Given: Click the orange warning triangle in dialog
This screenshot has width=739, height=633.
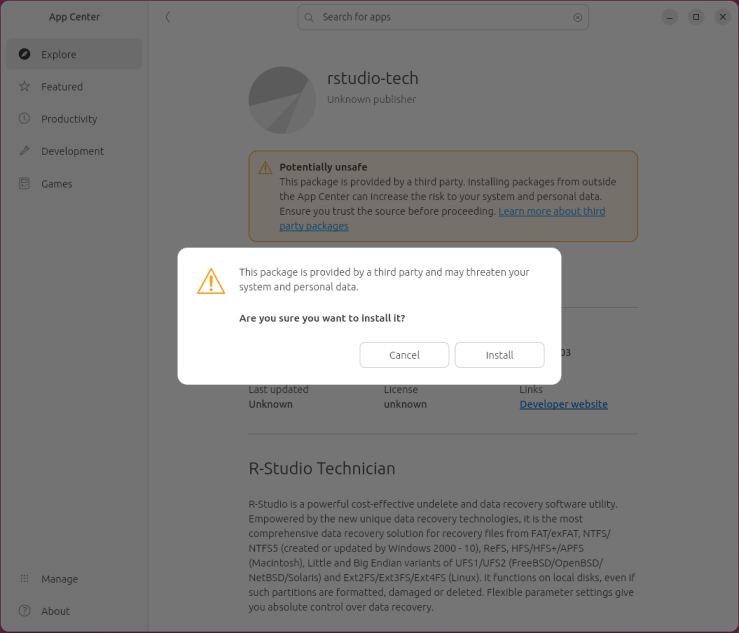Looking at the screenshot, I should point(211,281).
